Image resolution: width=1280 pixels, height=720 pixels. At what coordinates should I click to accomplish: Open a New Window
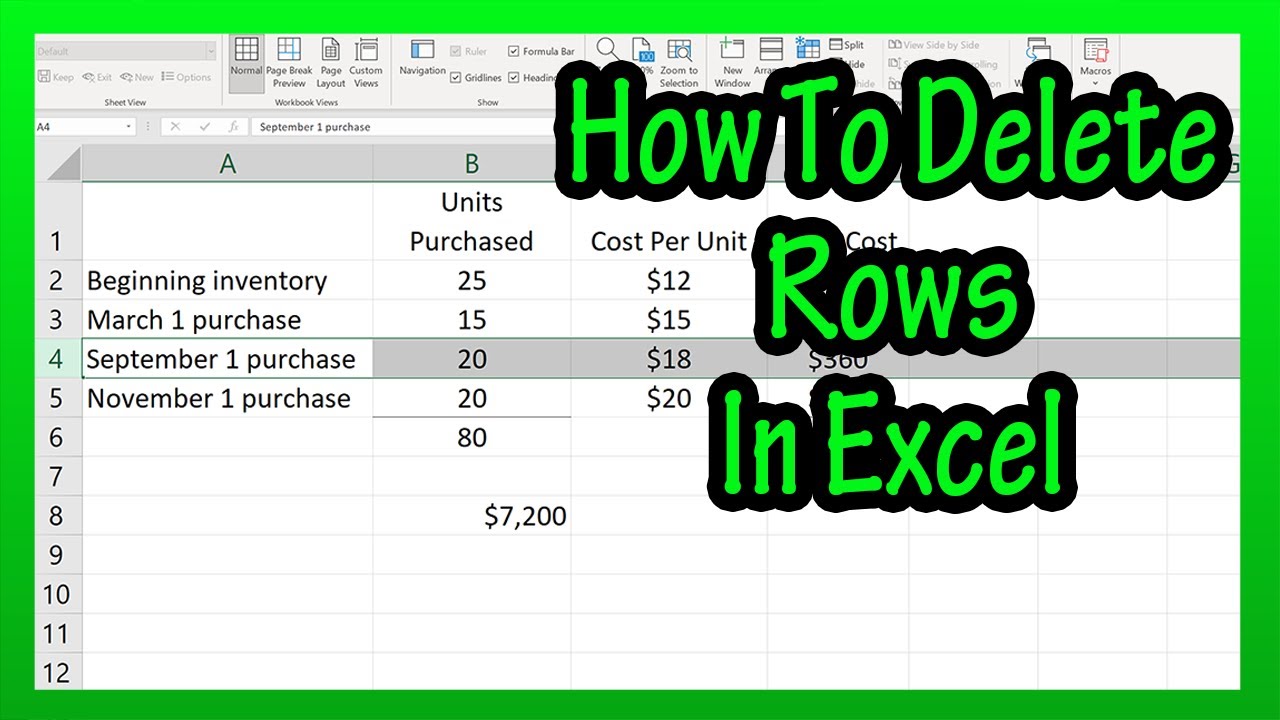(x=732, y=62)
